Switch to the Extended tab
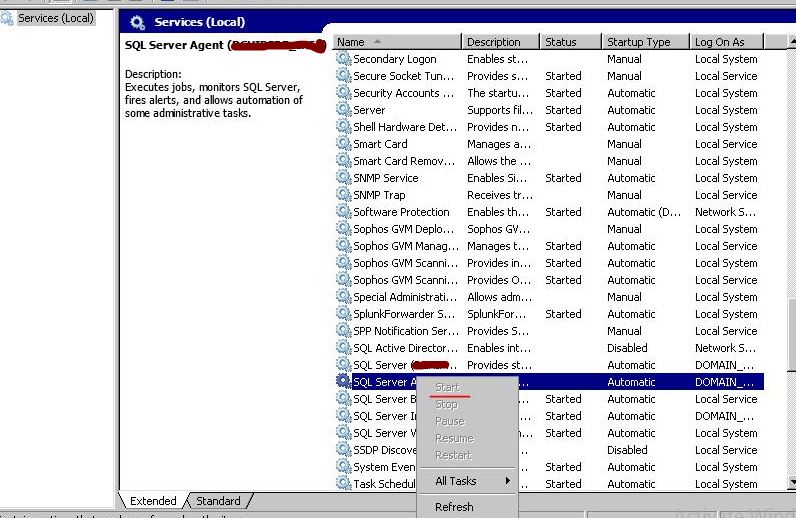The image size is (796, 518). click(153, 501)
